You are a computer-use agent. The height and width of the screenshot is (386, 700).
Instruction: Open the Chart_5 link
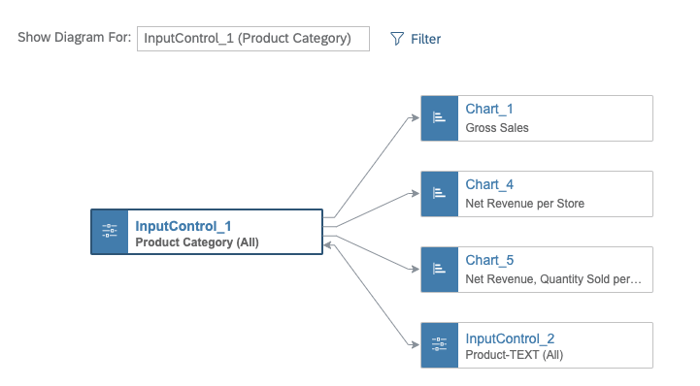tap(489, 260)
